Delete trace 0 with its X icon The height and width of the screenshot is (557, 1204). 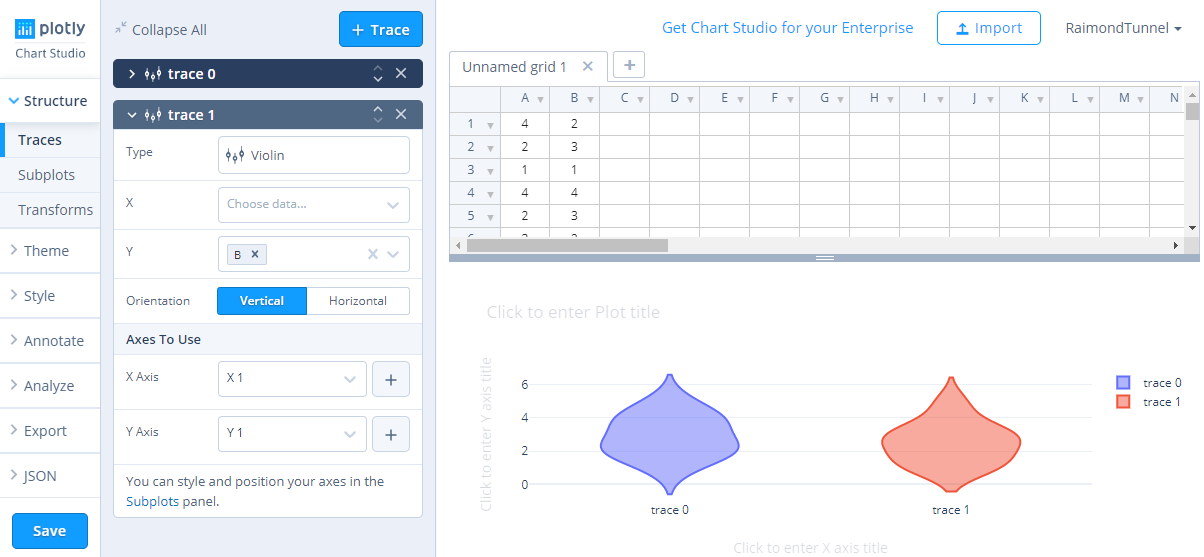401,74
